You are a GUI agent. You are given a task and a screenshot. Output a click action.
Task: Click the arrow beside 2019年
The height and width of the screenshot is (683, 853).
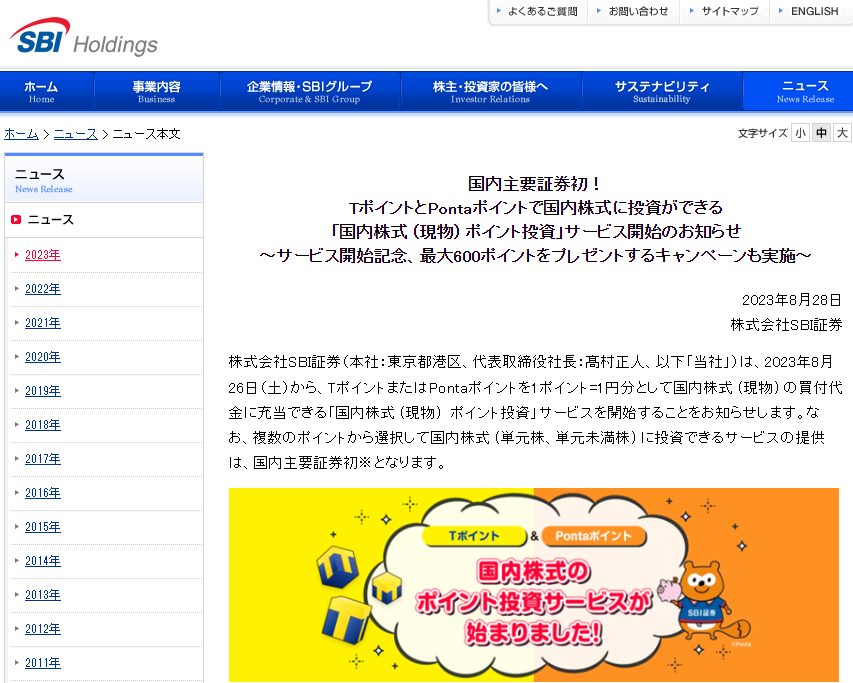(x=17, y=390)
